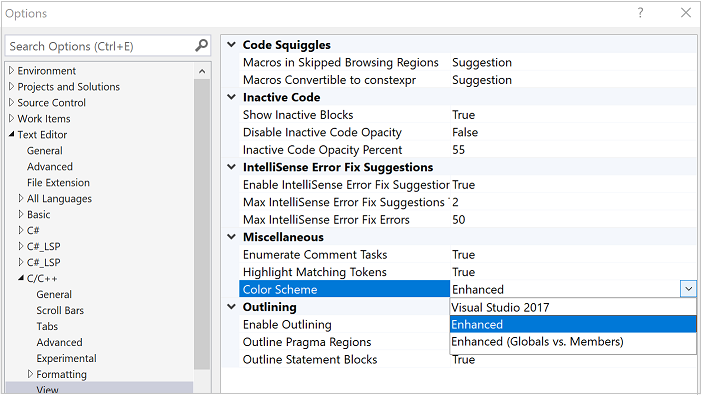Click the options tree scrollbar thumb

pos(202,224)
